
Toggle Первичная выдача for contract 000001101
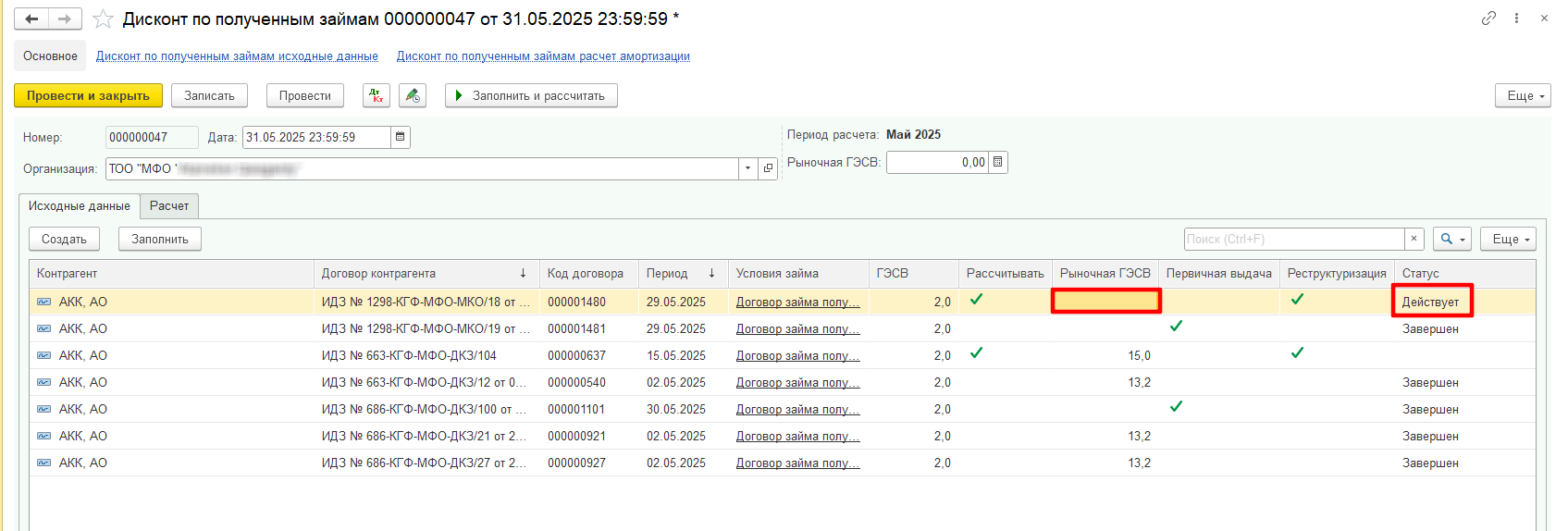tap(1176, 406)
